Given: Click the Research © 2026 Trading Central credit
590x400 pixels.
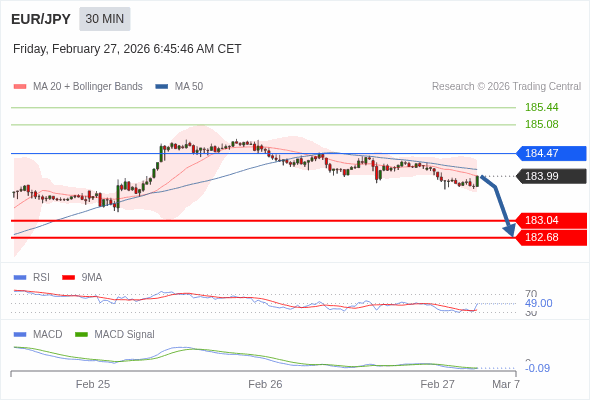Looking at the screenshot, I should 506,87.
